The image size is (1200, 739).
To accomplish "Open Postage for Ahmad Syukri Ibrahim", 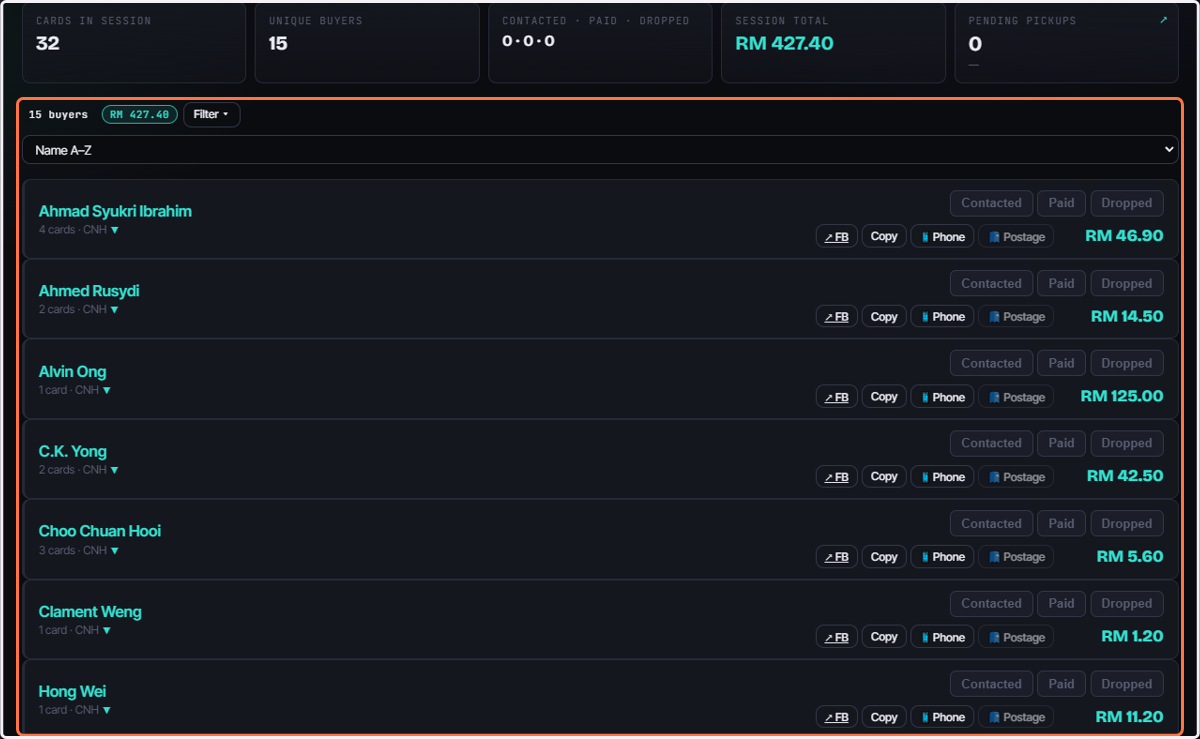I will (x=1016, y=237).
